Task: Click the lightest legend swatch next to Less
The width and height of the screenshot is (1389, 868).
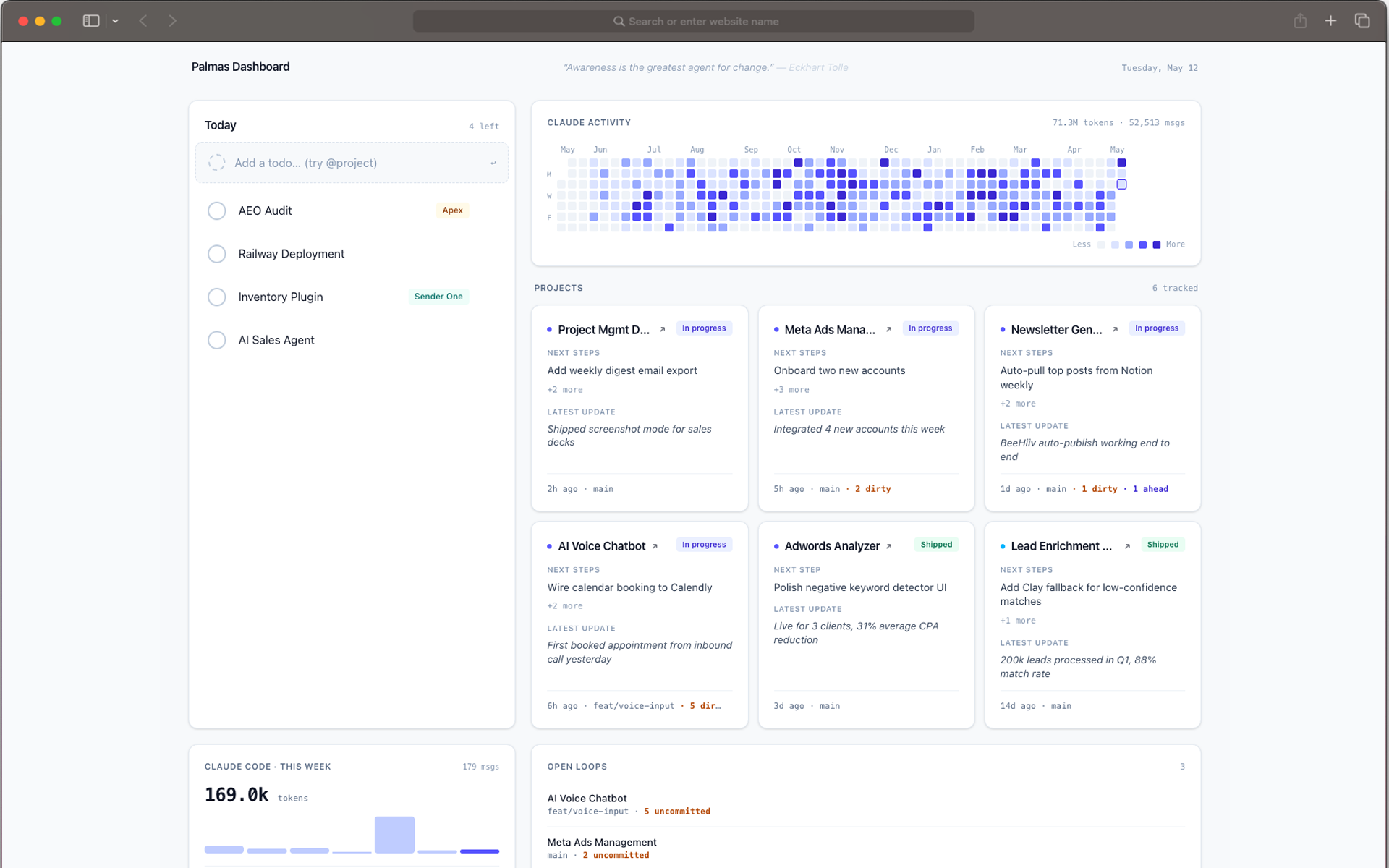Action: [1101, 244]
